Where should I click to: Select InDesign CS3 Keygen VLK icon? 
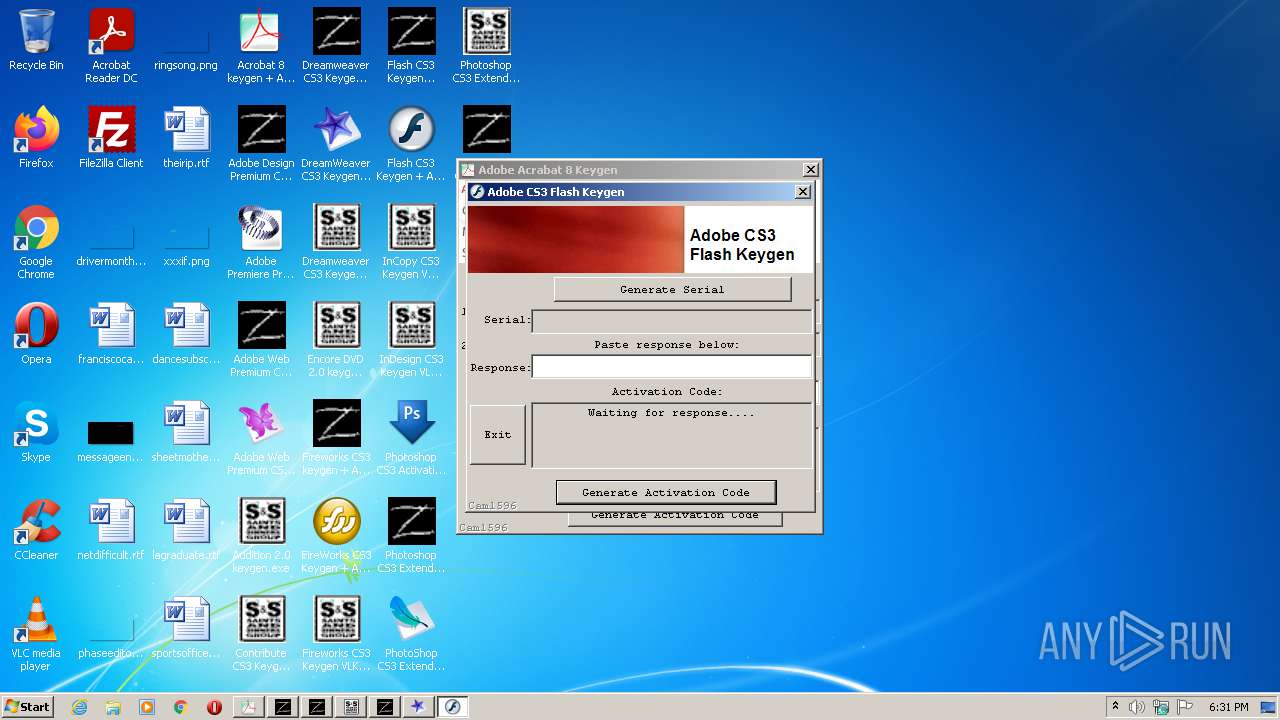click(411, 340)
